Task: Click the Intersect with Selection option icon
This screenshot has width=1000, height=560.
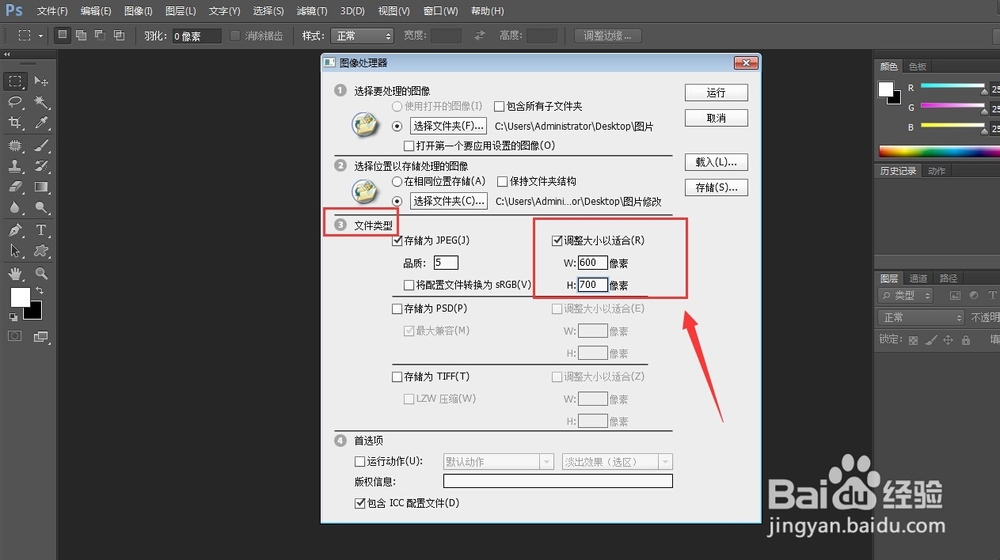Action: coord(119,35)
